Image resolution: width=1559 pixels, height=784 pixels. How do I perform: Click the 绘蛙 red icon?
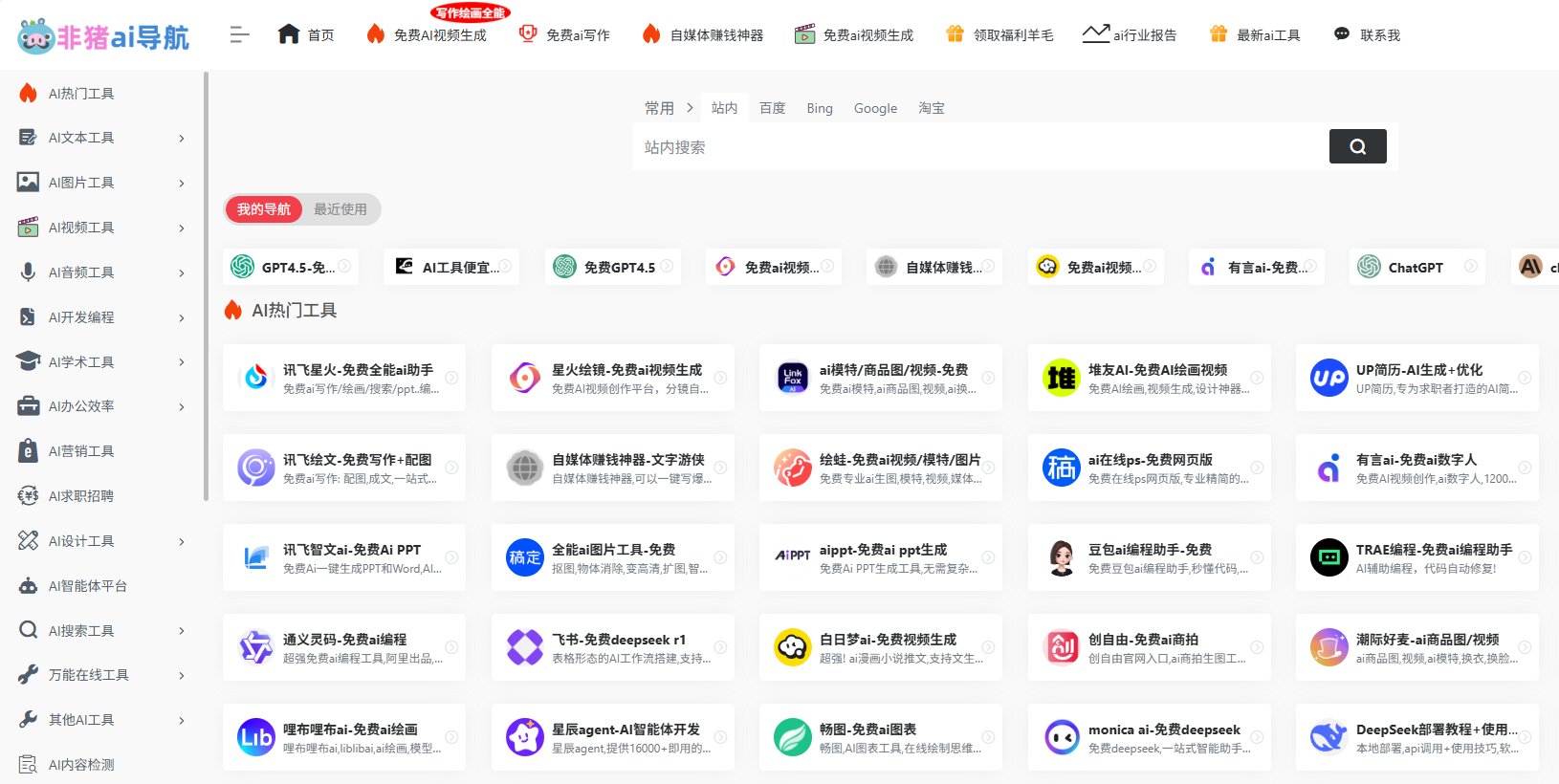click(x=793, y=468)
